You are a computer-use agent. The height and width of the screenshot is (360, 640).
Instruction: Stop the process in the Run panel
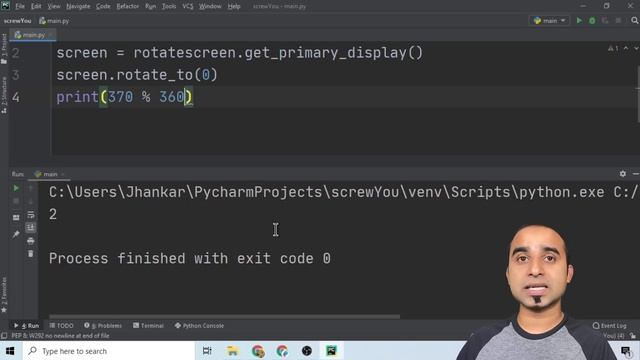(x=16, y=201)
